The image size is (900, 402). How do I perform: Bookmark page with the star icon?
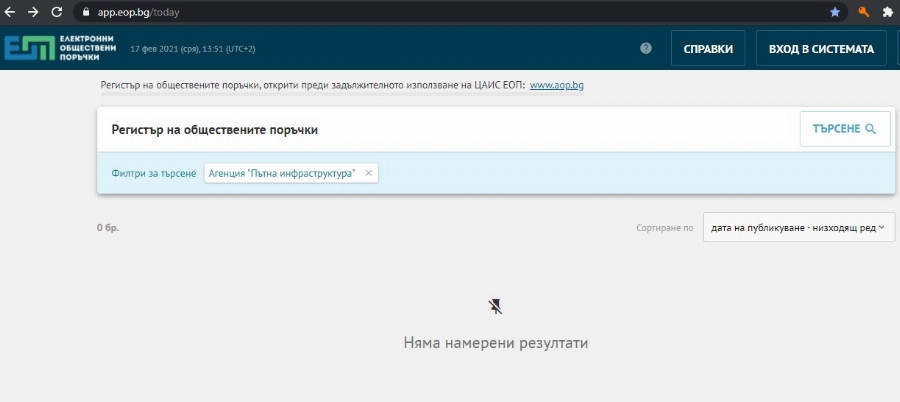point(835,12)
